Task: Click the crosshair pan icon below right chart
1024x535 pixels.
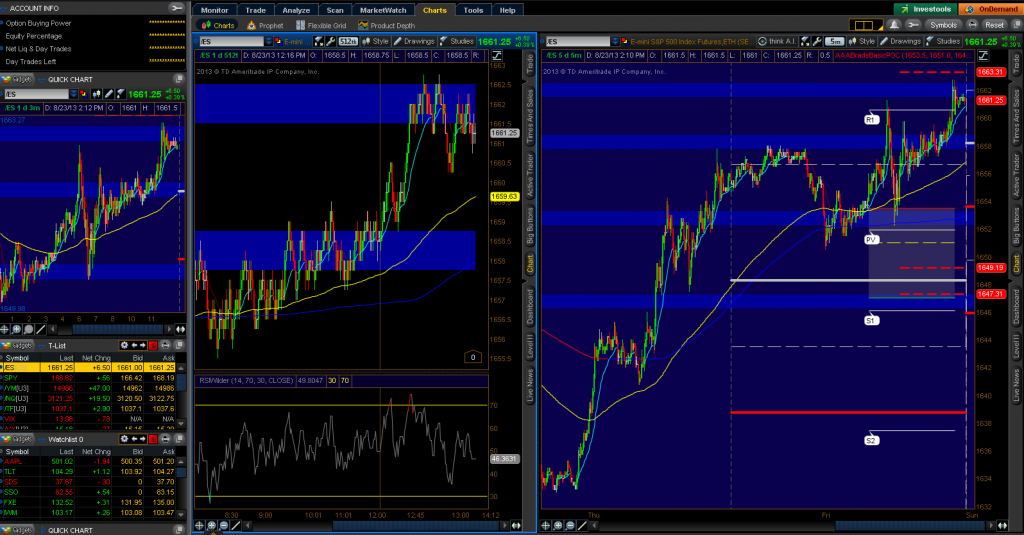Action: (548, 525)
